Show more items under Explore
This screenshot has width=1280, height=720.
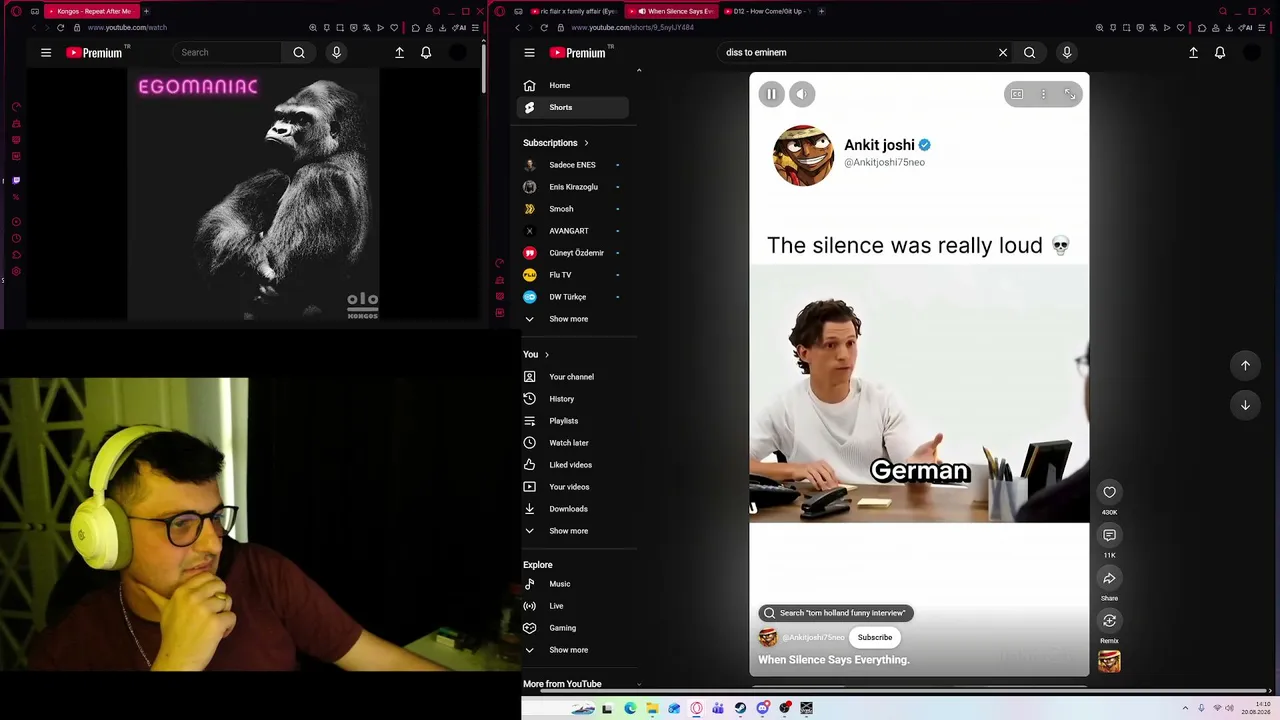574,650
